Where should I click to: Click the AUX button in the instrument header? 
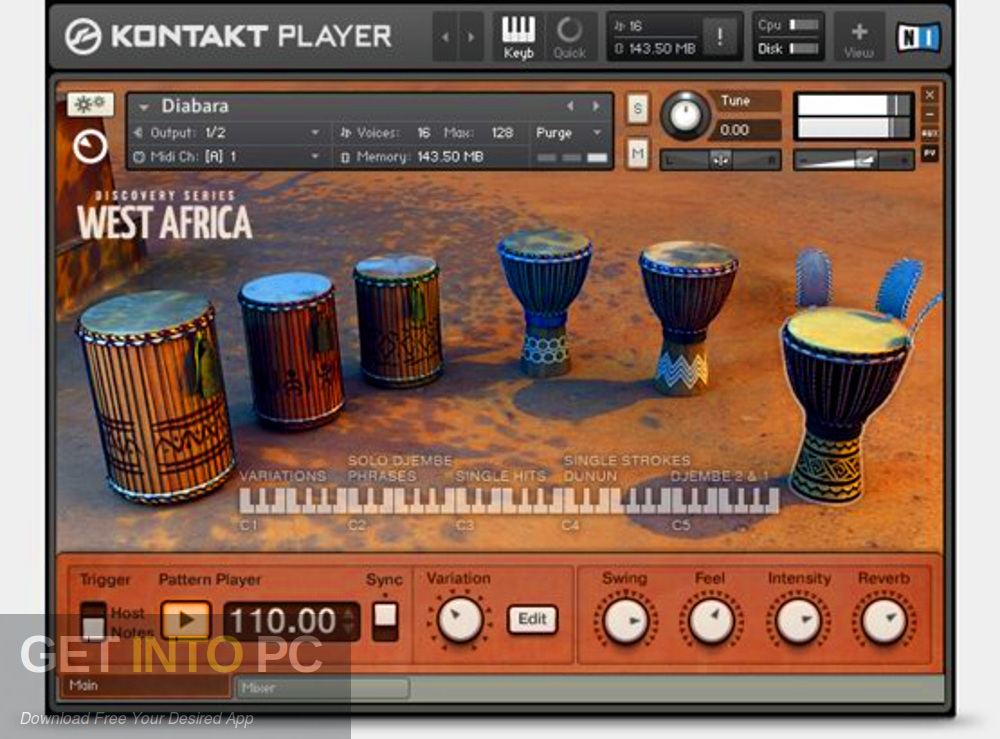[930, 134]
